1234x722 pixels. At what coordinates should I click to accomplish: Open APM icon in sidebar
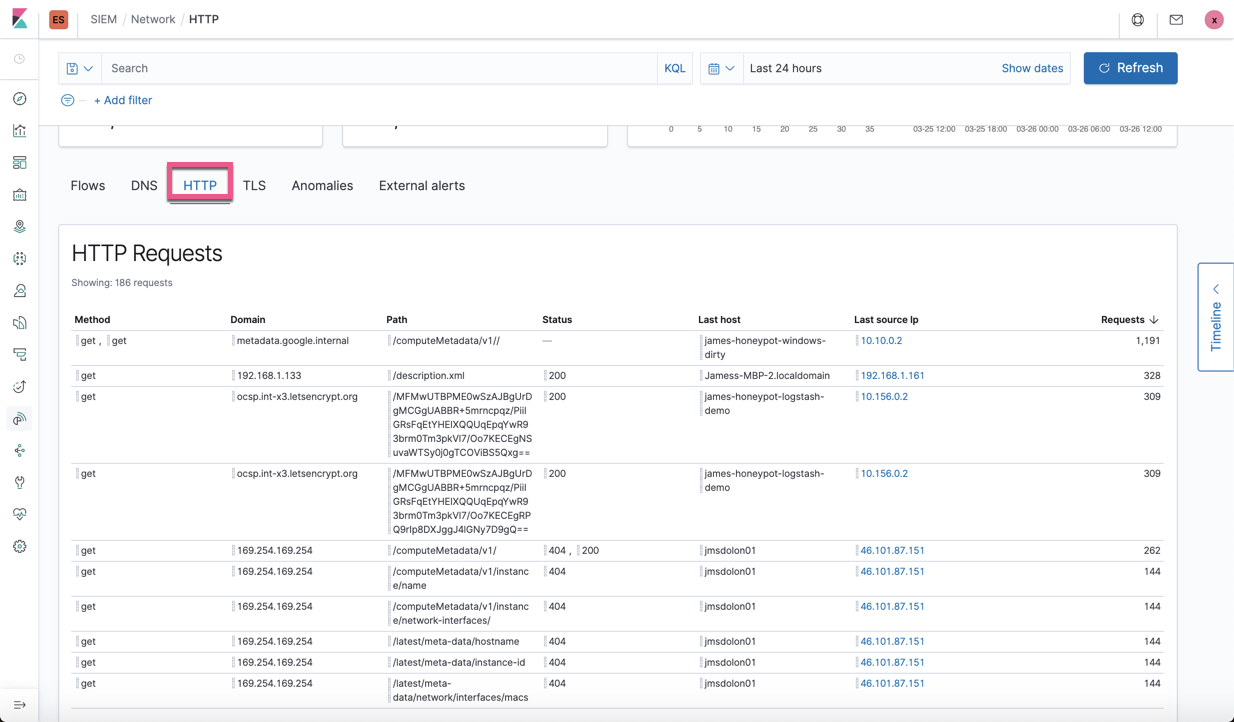coord(19,355)
